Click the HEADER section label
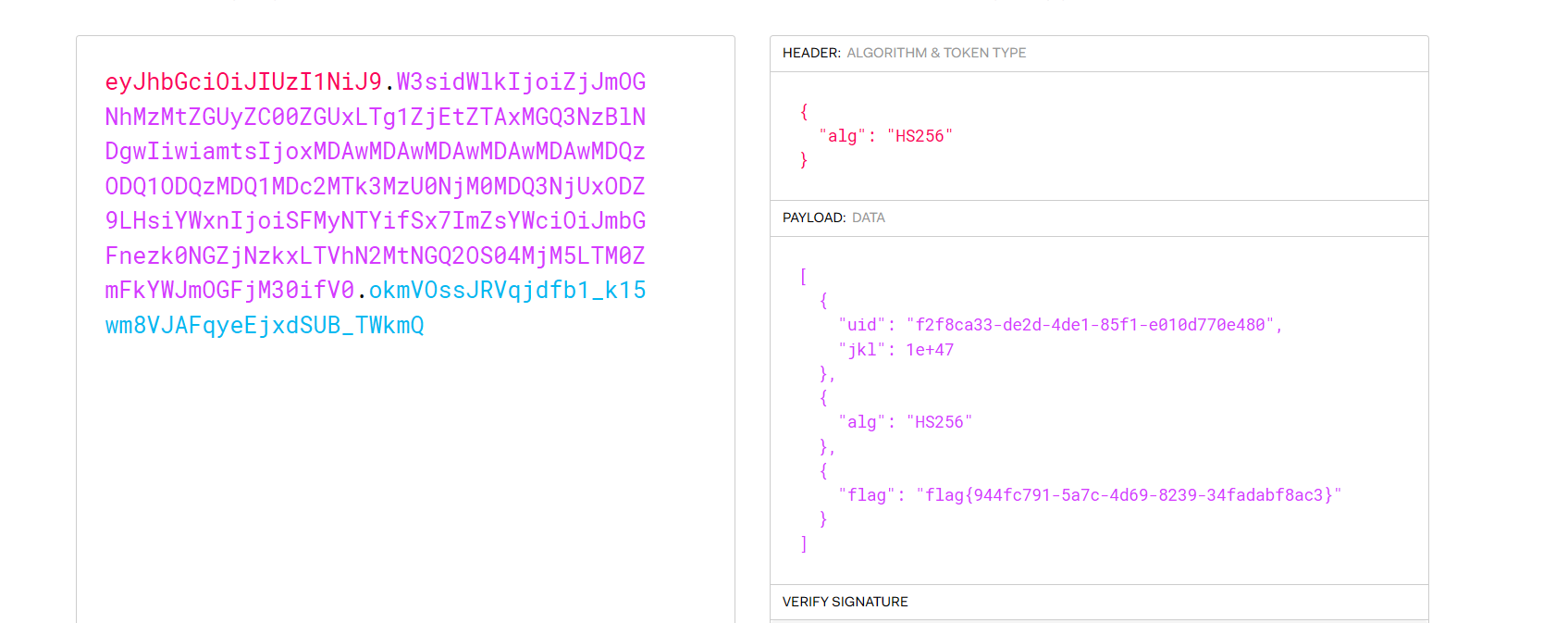This screenshot has height=623, width=1568. 811,53
